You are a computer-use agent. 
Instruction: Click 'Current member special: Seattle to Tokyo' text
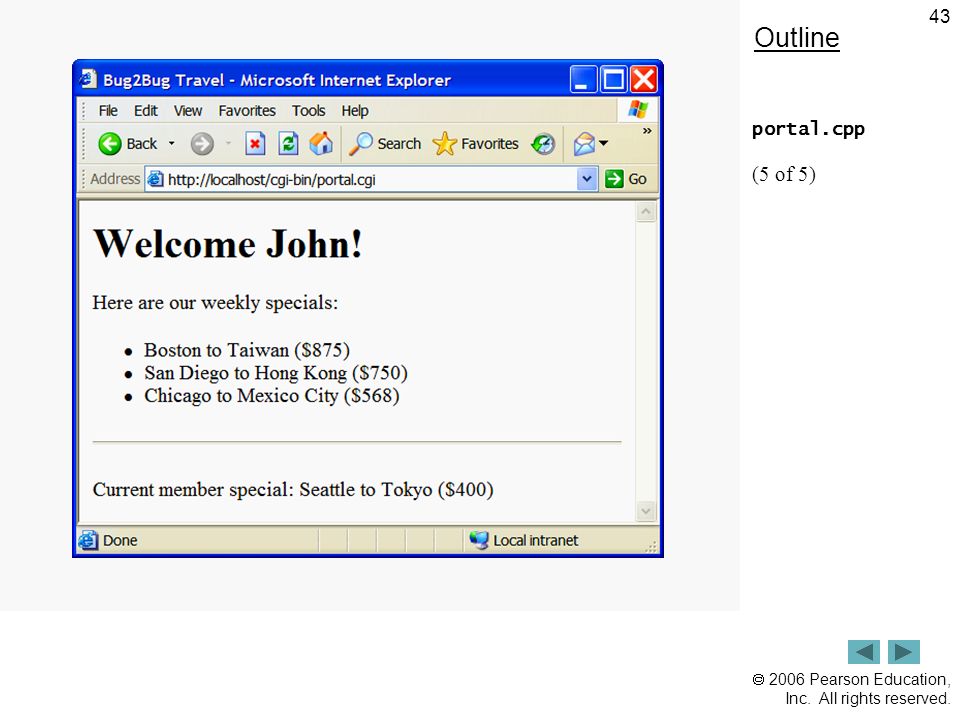[x=263, y=490]
